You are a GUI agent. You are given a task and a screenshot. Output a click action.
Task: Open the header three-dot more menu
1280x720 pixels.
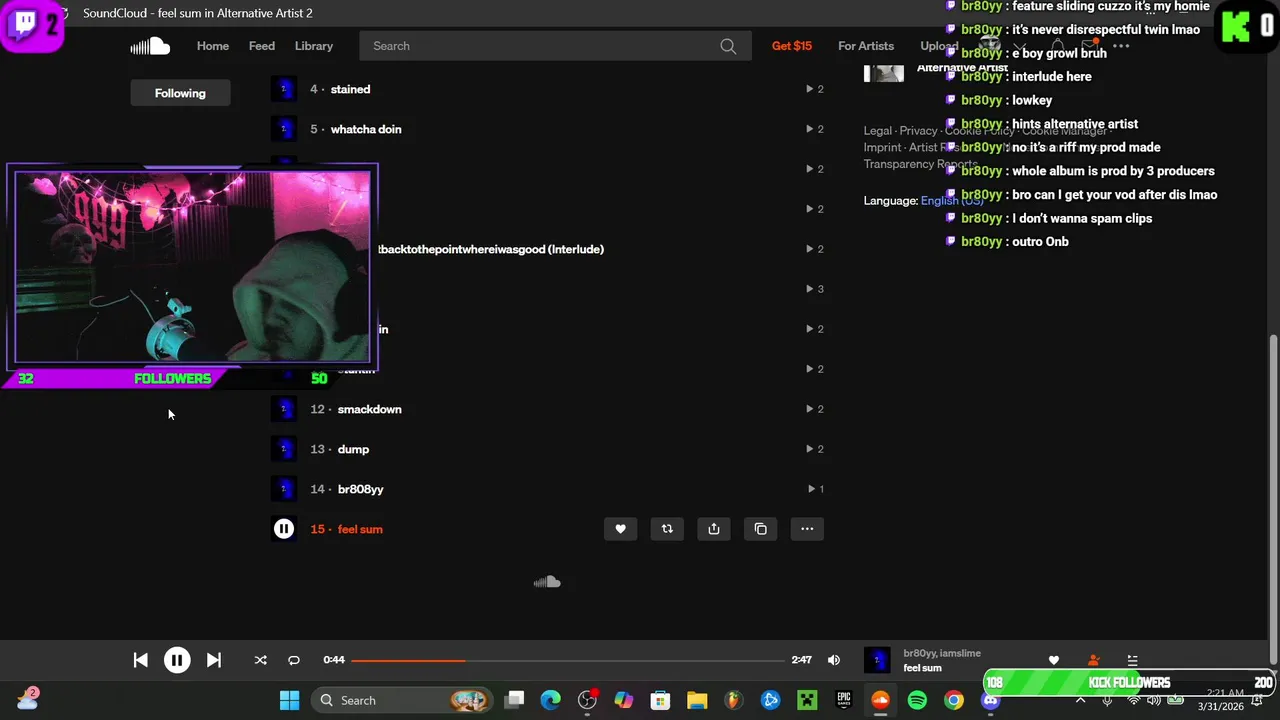pos(1121,46)
